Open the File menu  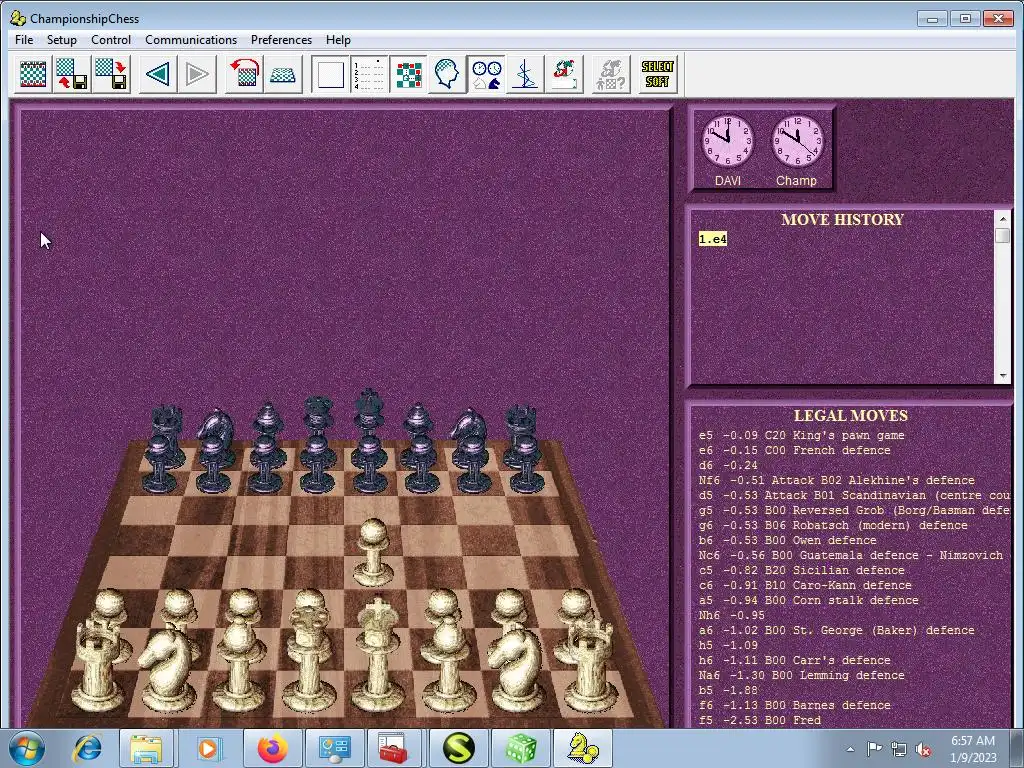pyautogui.click(x=24, y=40)
